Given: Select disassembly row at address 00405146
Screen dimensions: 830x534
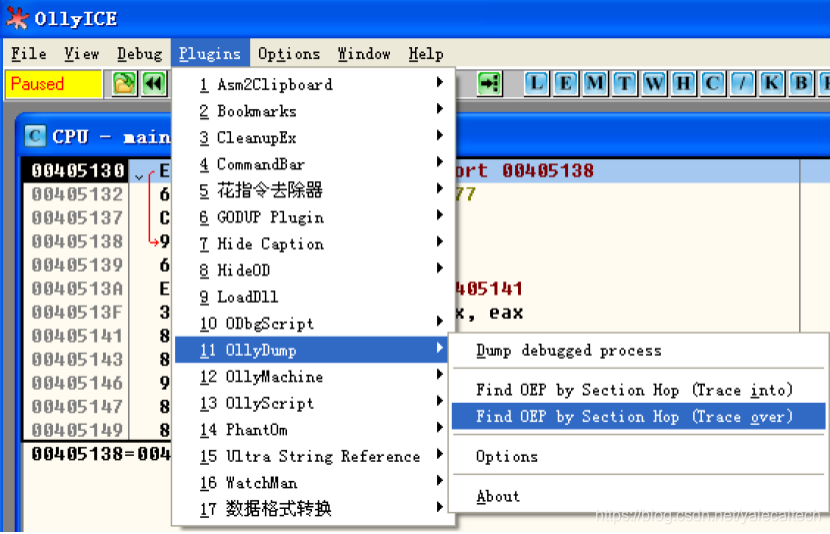Looking at the screenshot, I should [x=78, y=383].
